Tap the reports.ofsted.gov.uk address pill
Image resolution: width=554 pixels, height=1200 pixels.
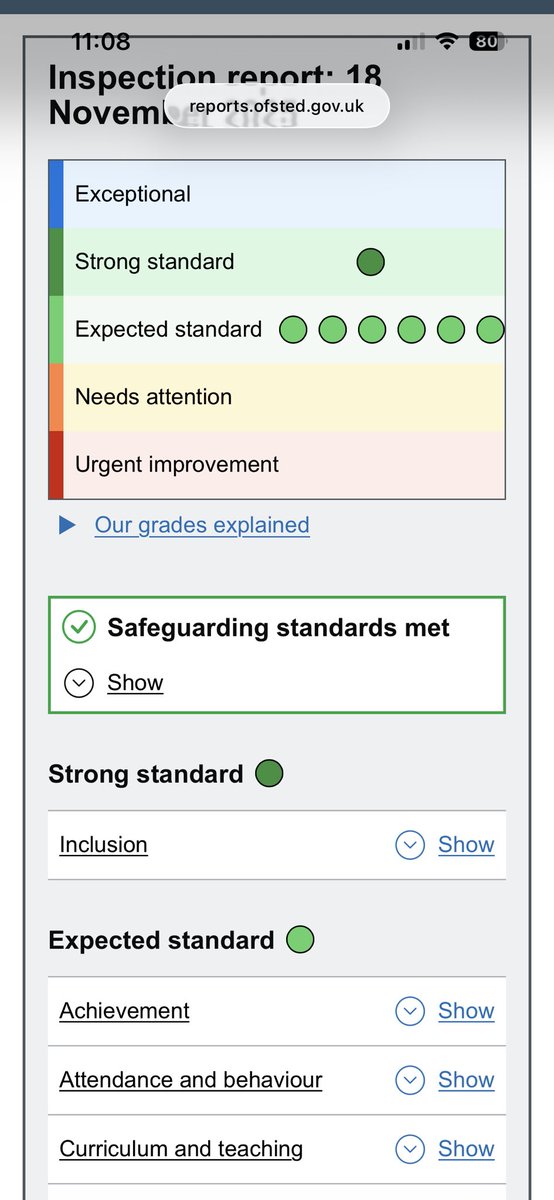[x=276, y=106]
